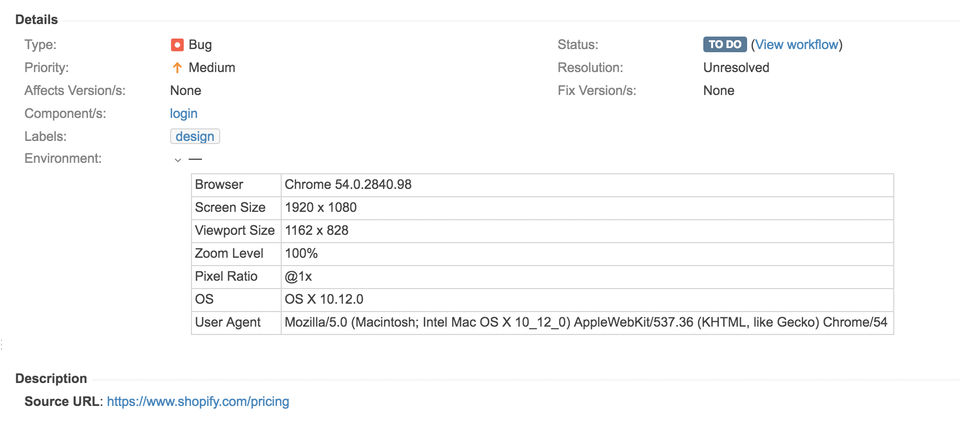Image resolution: width=960 pixels, height=430 pixels.
Task: Collapse the Environment section chevron
Action: click(178, 159)
